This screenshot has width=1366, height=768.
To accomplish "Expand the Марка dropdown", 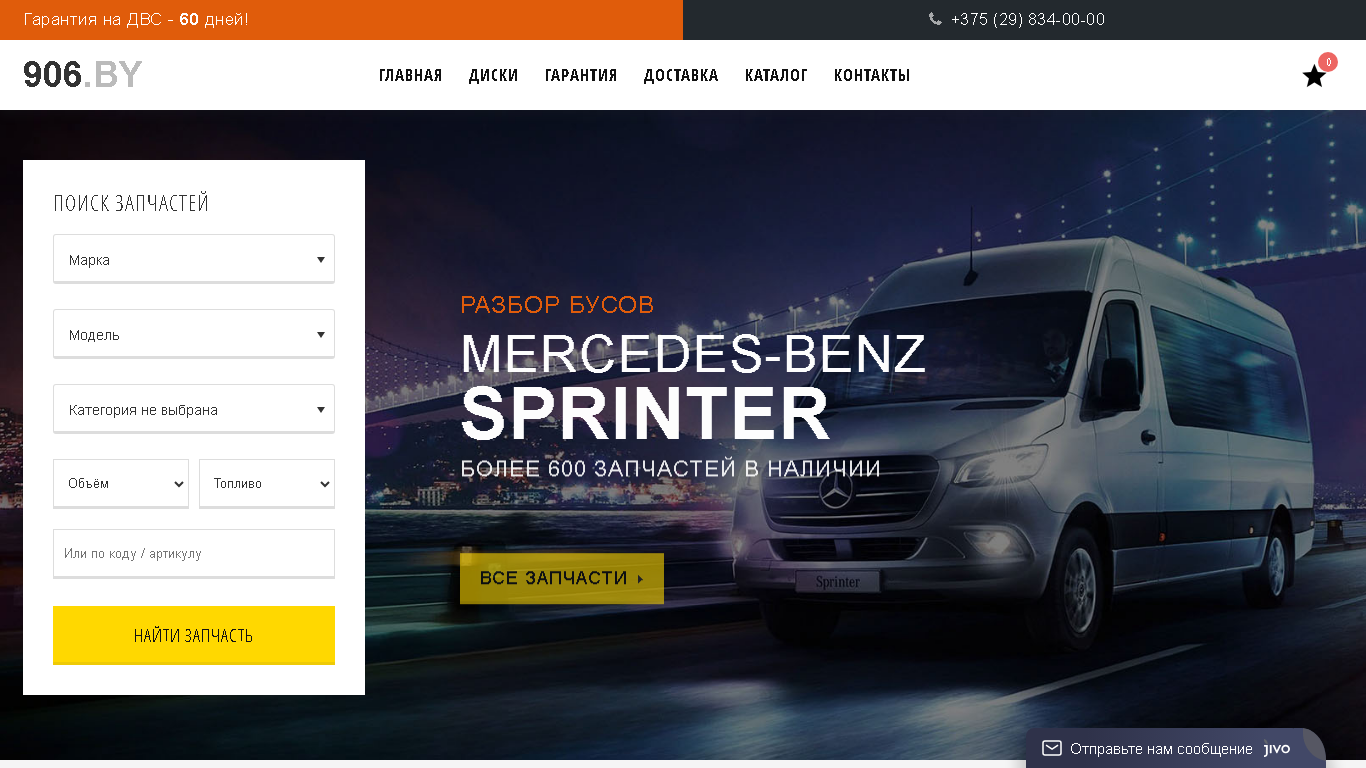I will click(x=194, y=259).
